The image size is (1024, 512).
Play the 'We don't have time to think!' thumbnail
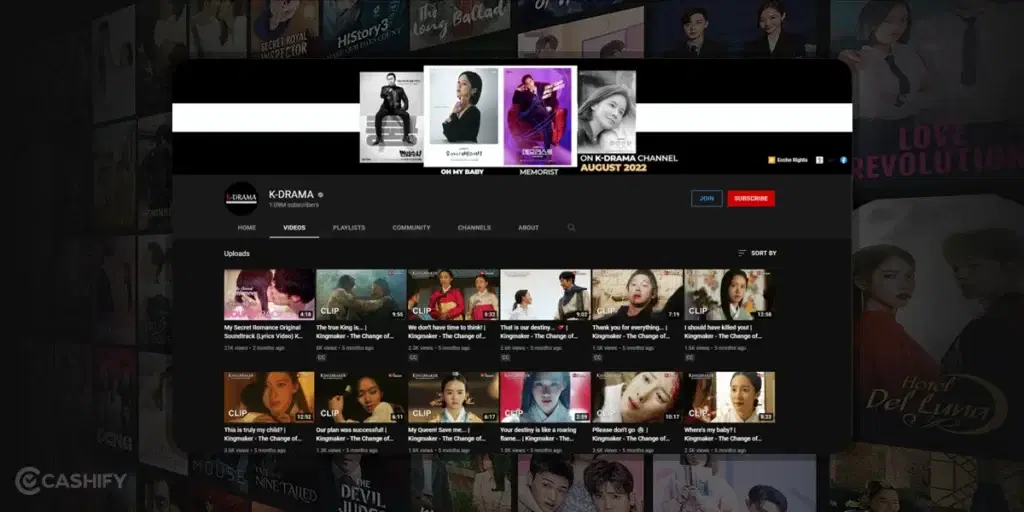(x=453, y=295)
